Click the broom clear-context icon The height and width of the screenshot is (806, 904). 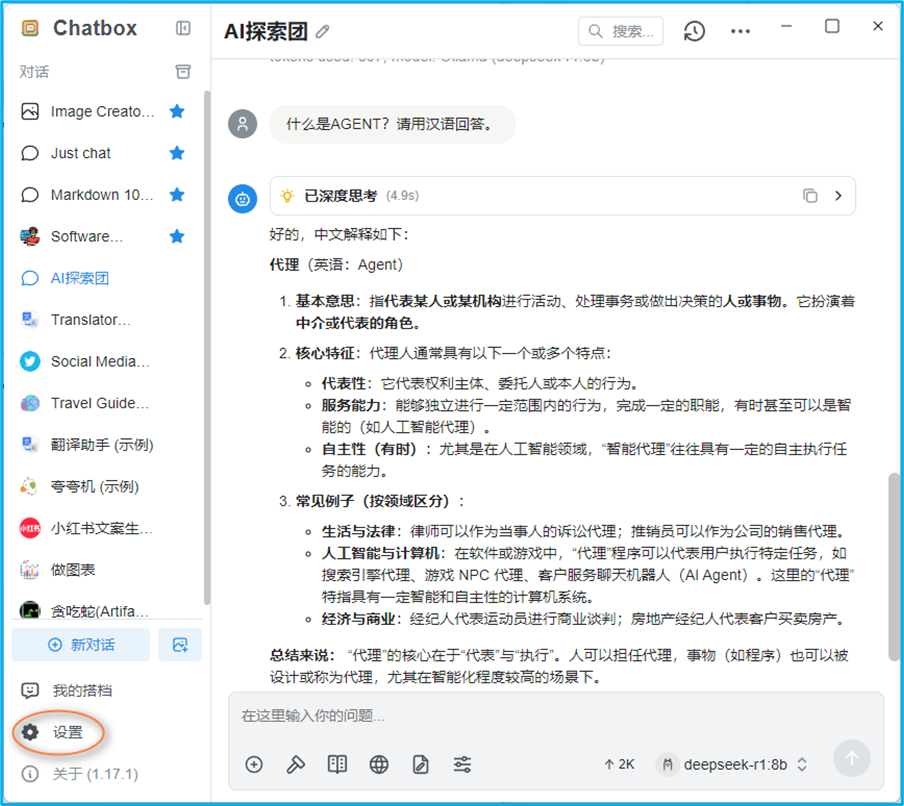click(x=296, y=764)
